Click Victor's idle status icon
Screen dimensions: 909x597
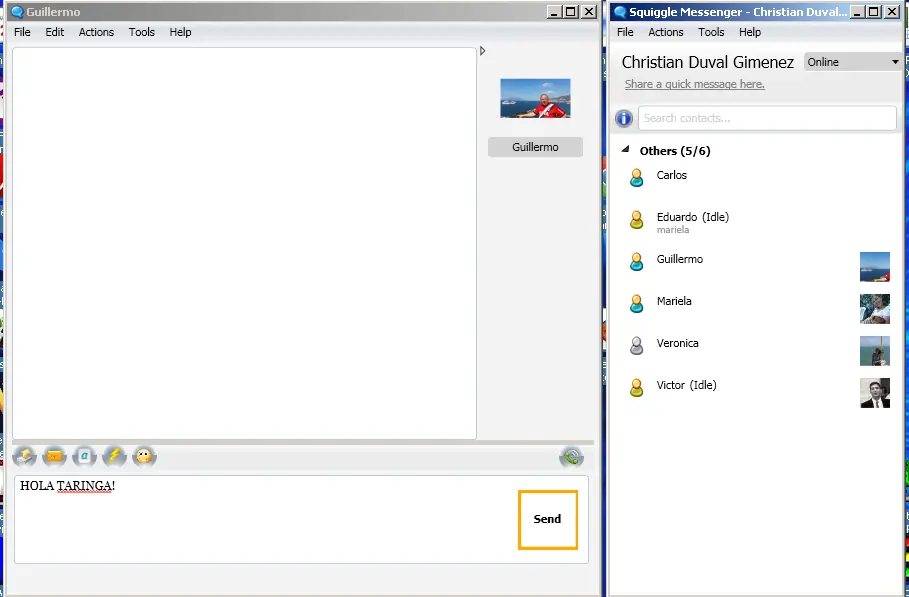[637, 388]
